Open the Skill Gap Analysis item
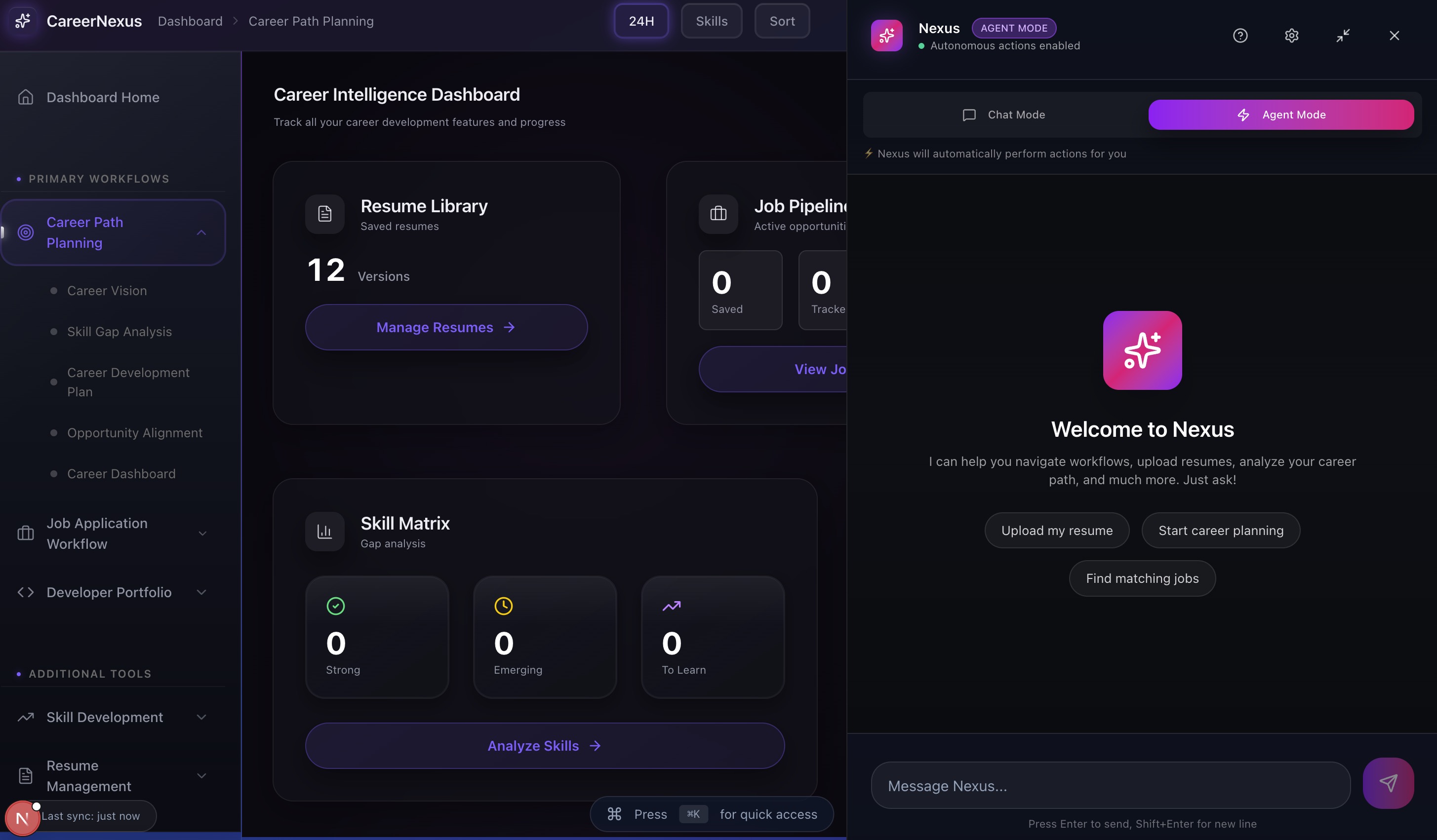1437x840 pixels. tap(119, 332)
